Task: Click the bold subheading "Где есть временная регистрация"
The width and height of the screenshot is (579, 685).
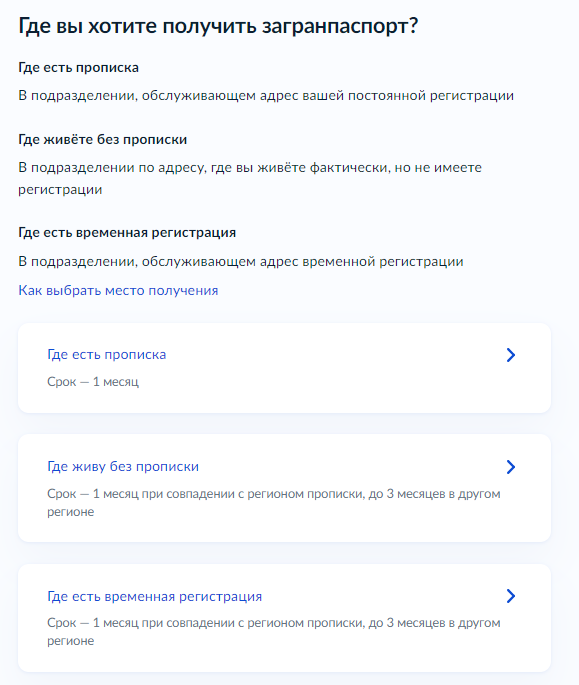Action: (x=127, y=233)
